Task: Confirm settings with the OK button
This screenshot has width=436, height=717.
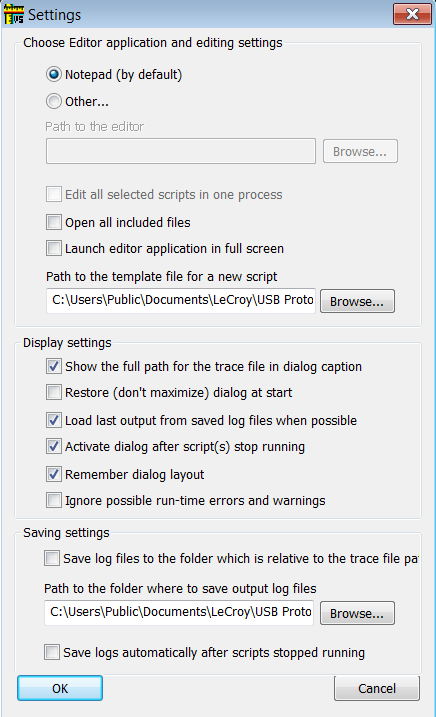Action: coord(60,688)
